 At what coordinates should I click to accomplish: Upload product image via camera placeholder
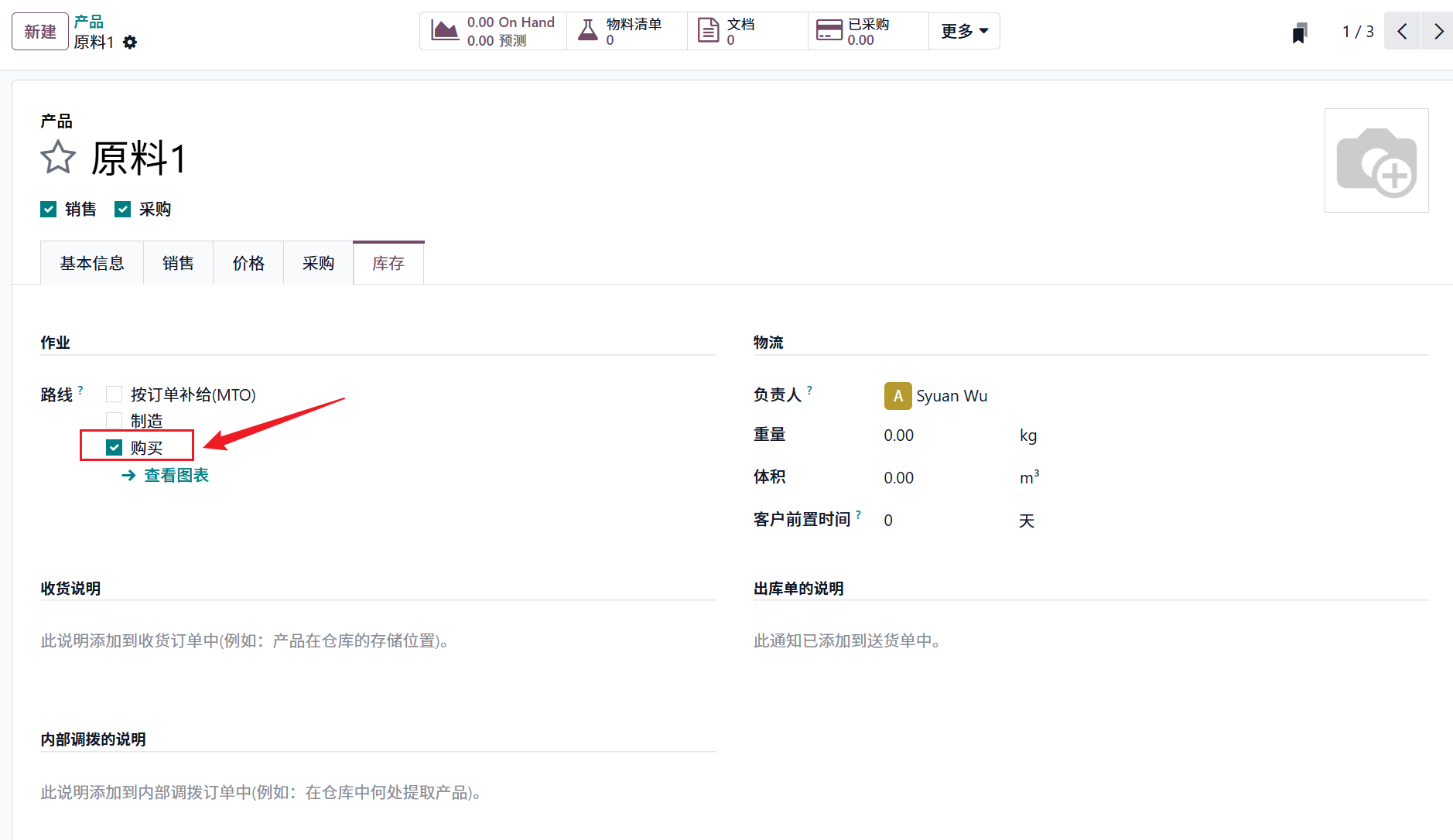tap(1376, 161)
